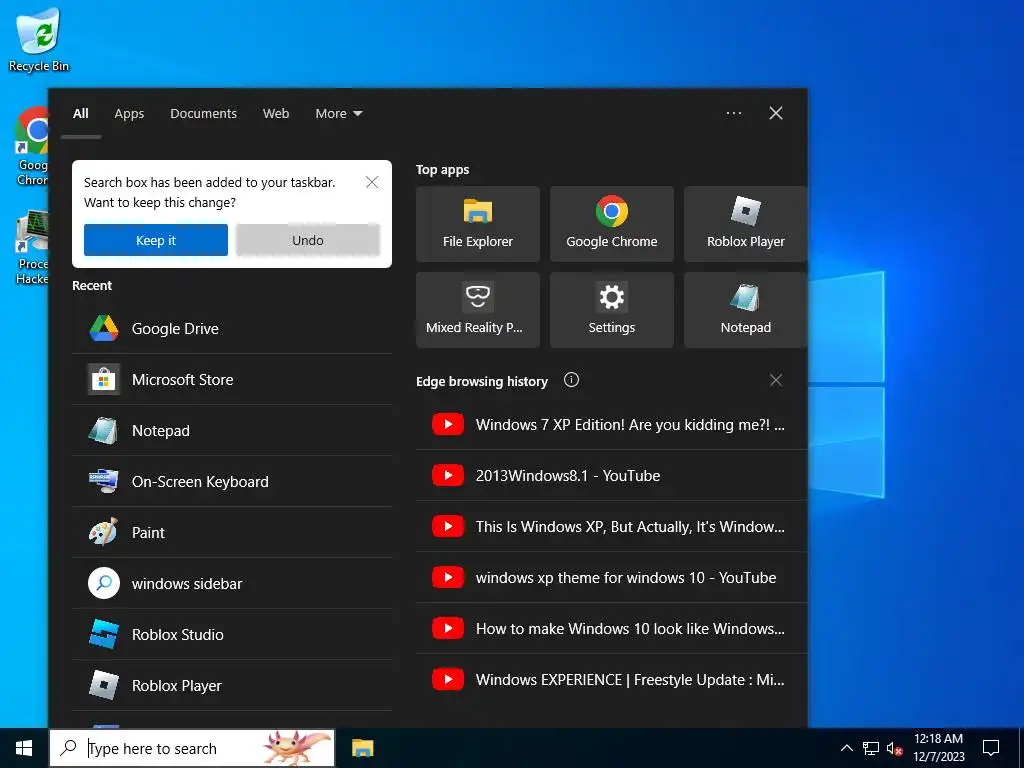Viewport: 1024px width, 768px height.
Task: Switch to the Web tab
Action: [276, 114]
